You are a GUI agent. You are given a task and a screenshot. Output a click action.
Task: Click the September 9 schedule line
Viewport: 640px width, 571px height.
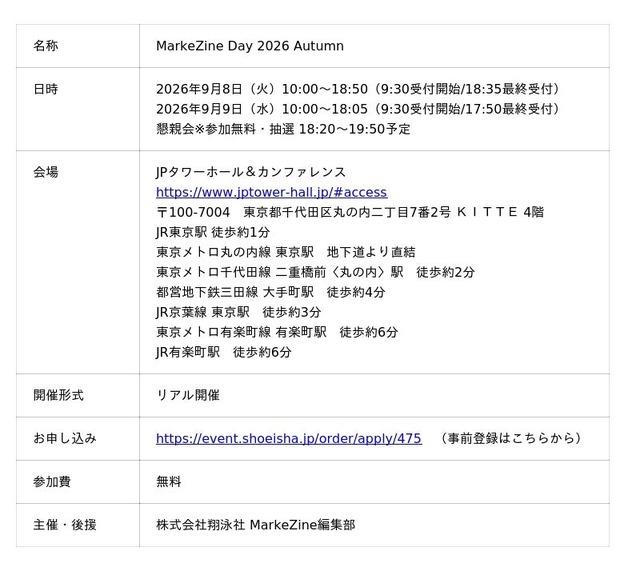click(359, 109)
